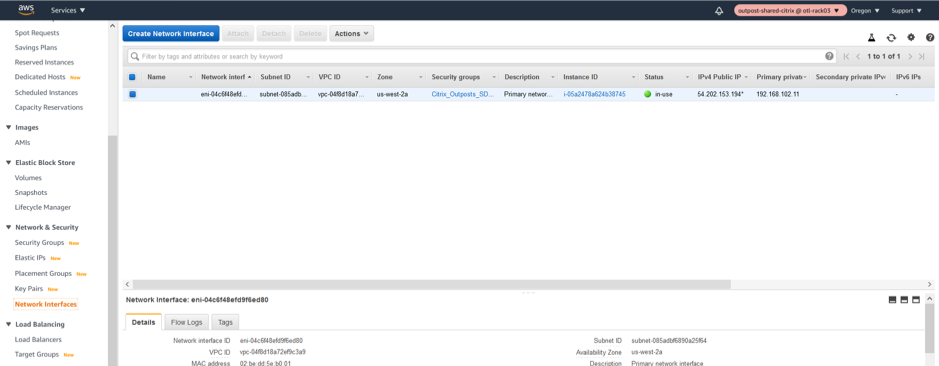Collapse the Elastic Block Store section

8,162
